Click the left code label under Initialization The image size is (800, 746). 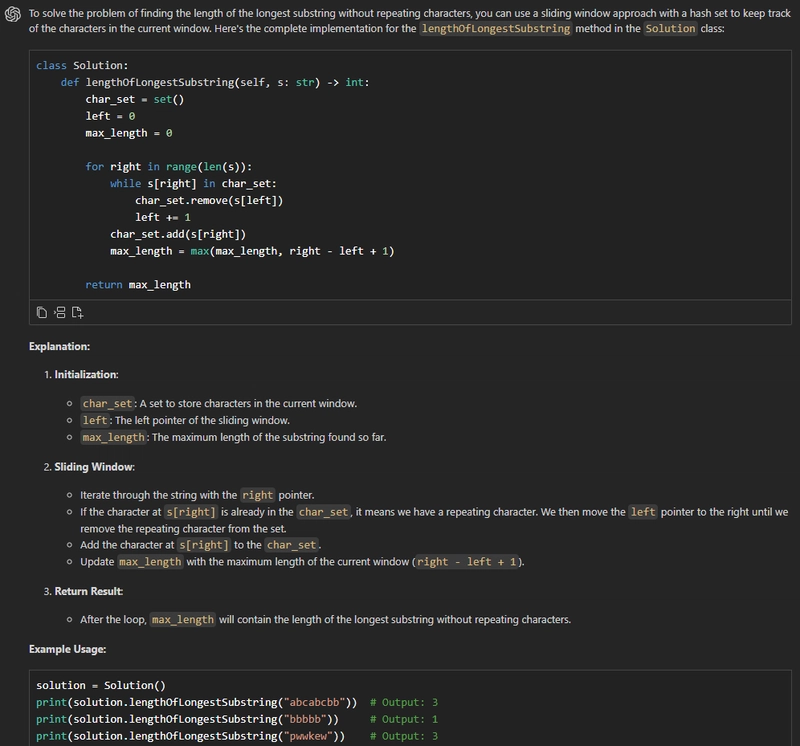(95, 421)
